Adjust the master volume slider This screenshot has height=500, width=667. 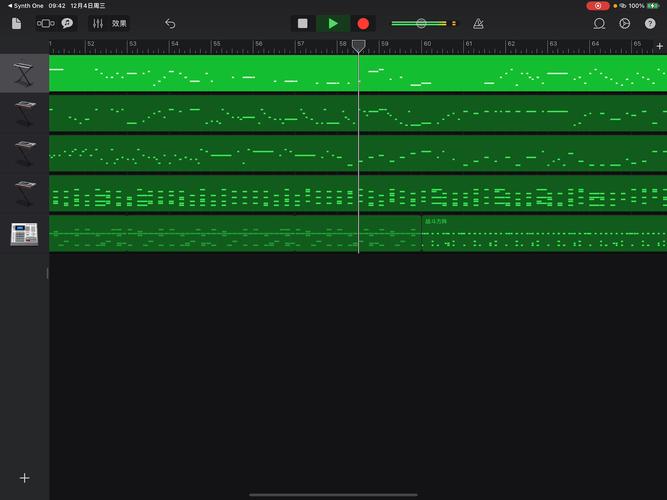tap(421, 23)
